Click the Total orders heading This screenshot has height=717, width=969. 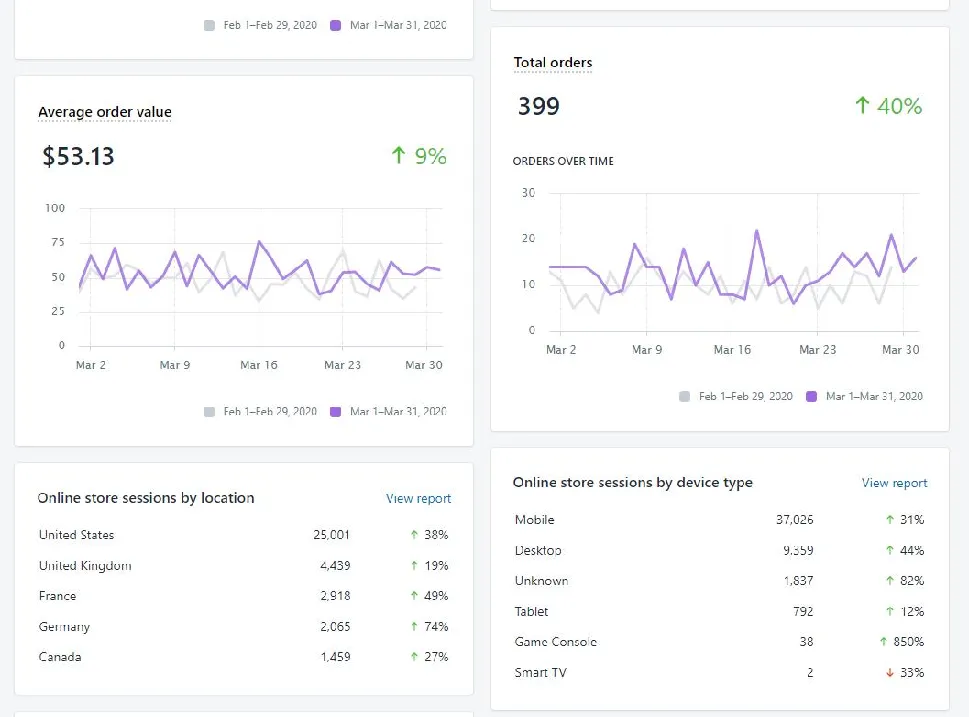(x=552, y=62)
